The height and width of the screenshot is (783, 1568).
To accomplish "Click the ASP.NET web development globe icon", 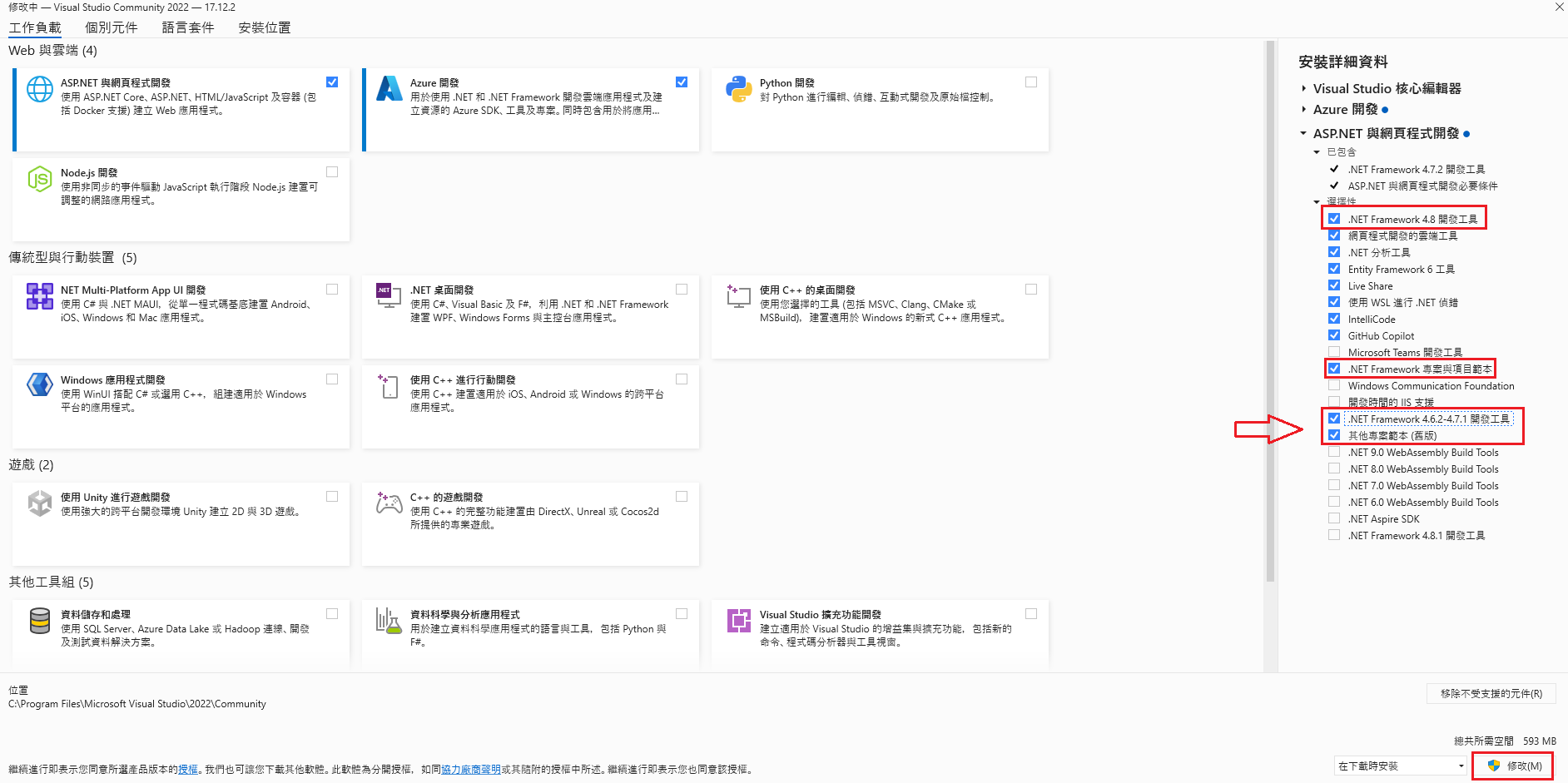I will click(x=40, y=89).
